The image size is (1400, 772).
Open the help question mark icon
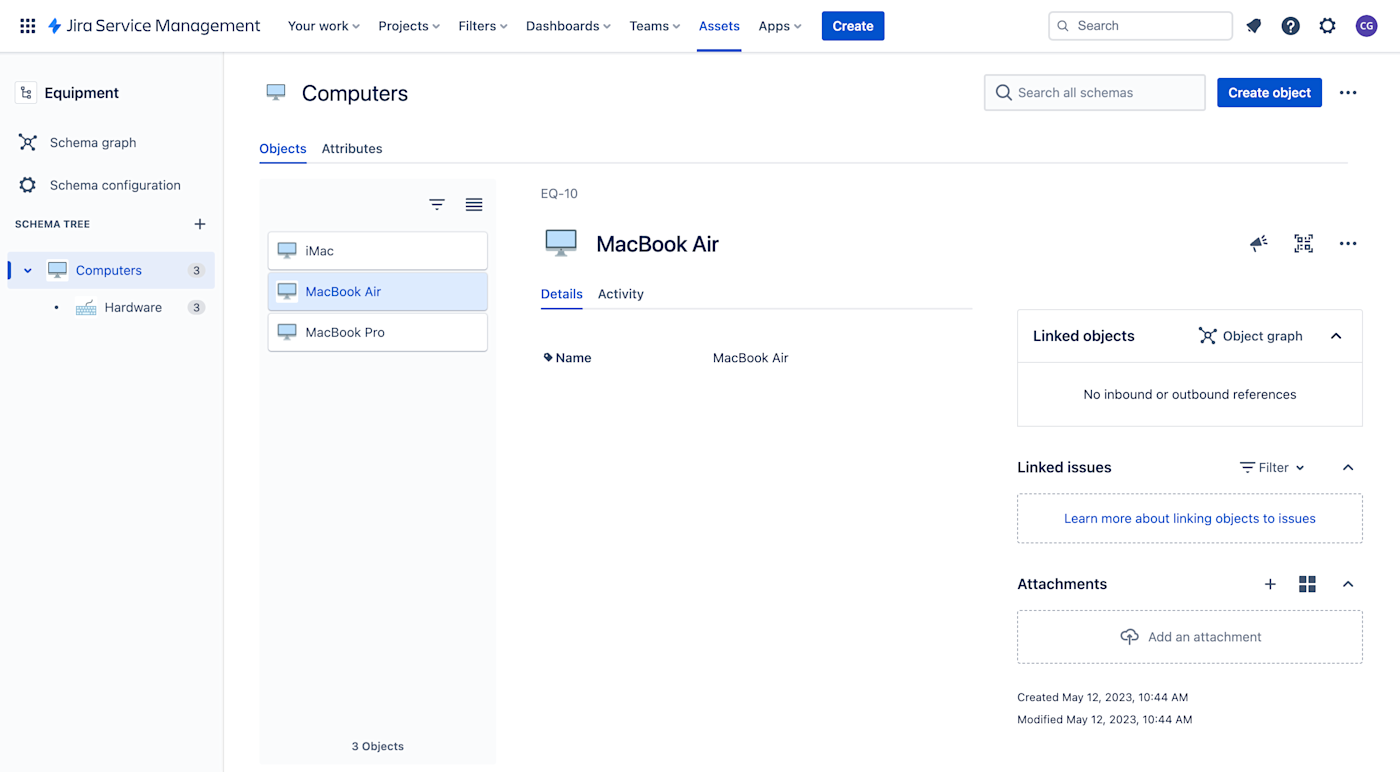click(x=1291, y=26)
